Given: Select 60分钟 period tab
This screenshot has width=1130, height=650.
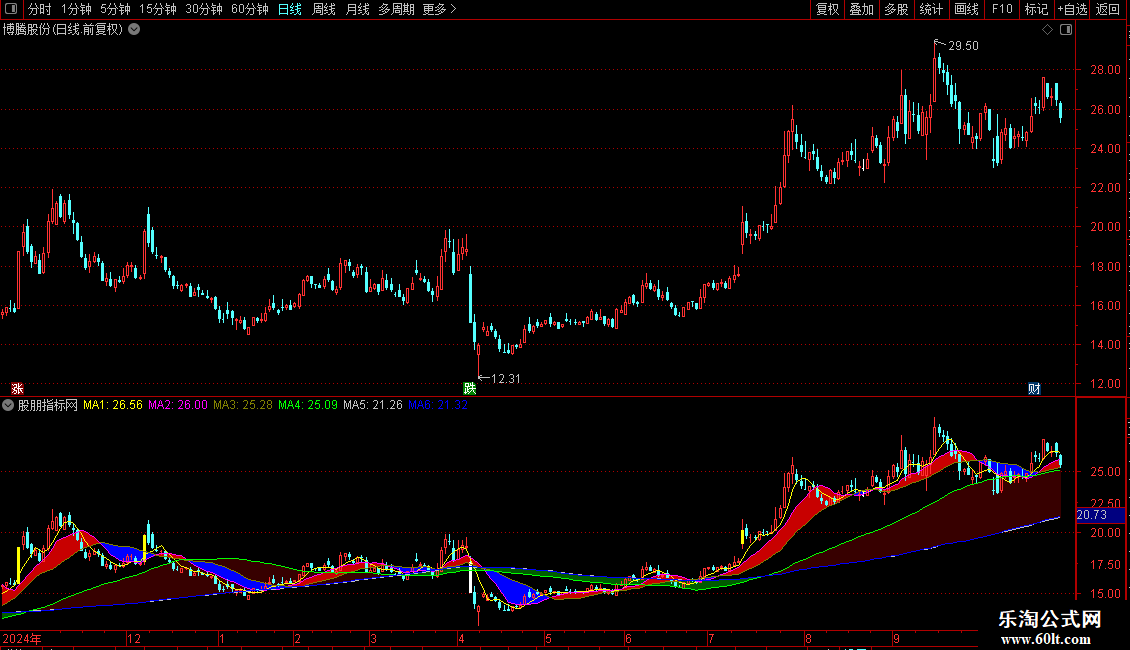Looking at the screenshot, I should pos(250,9).
